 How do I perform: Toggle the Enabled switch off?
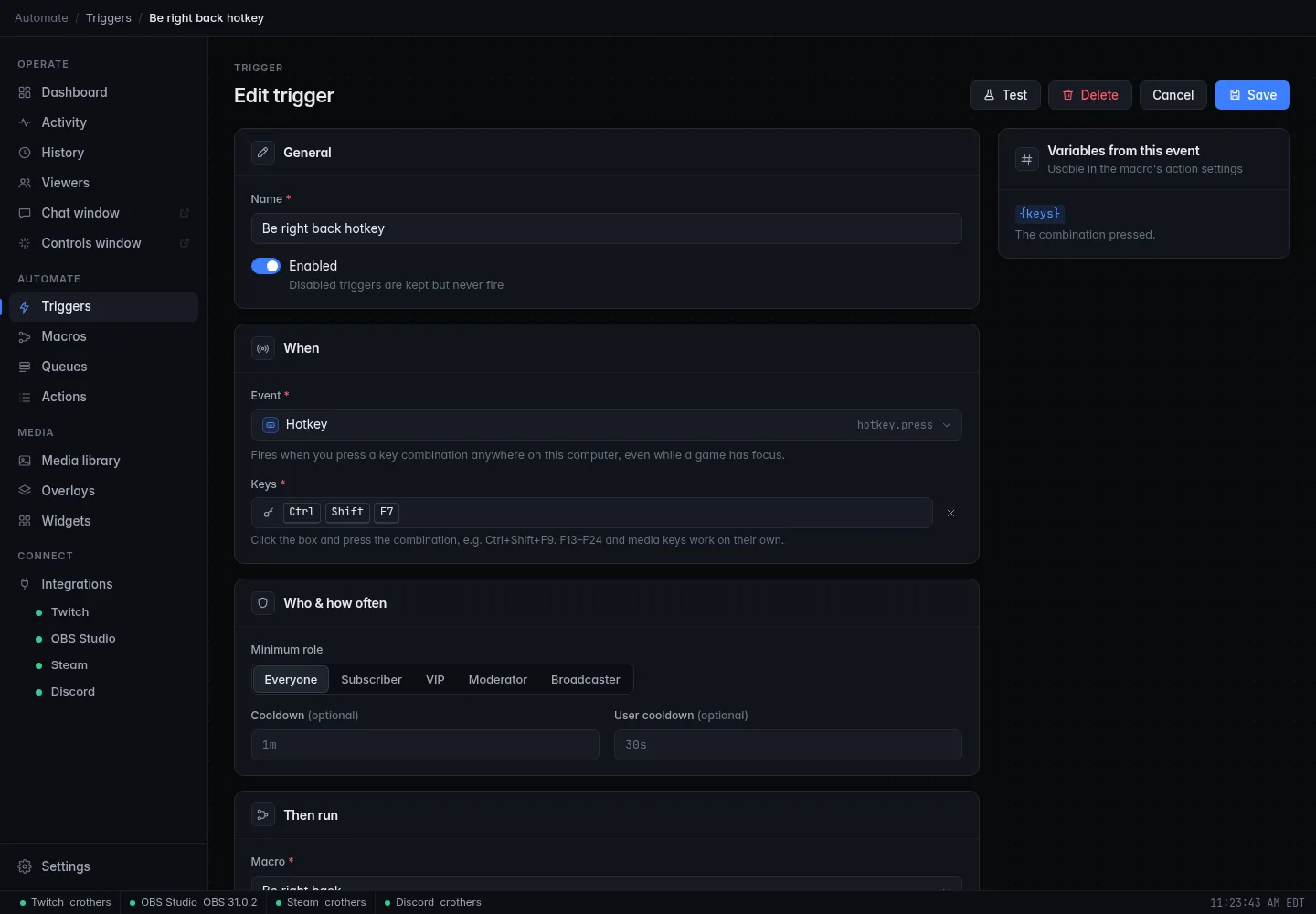(x=266, y=266)
